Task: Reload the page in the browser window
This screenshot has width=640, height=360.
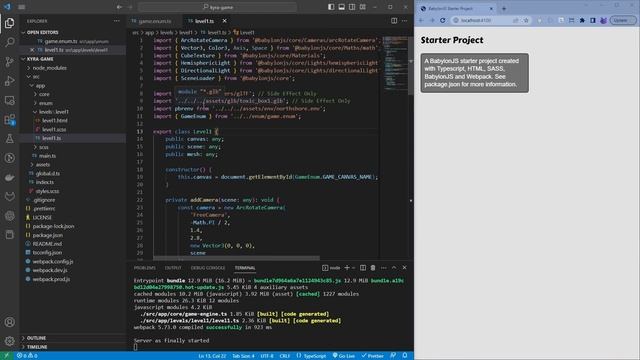Action: click(x=442, y=20)
